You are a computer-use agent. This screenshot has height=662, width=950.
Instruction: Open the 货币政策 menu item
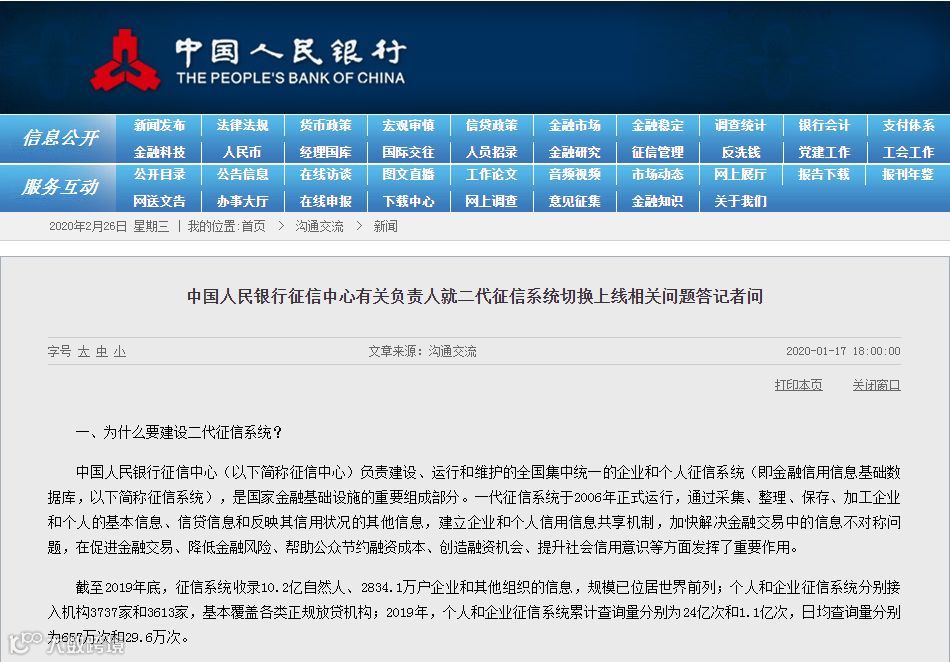(x=325, y=125)
